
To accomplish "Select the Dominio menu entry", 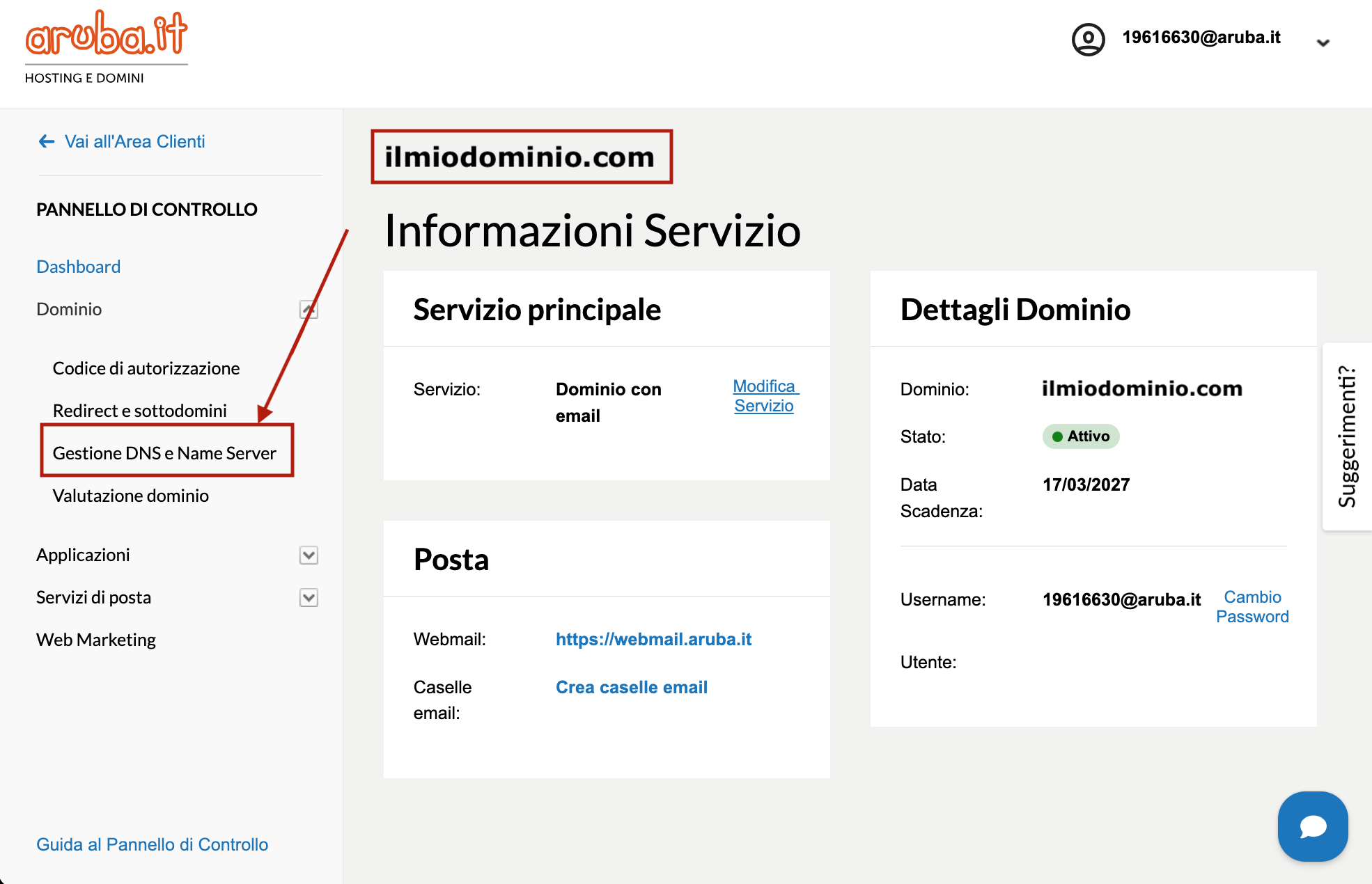I will click(69, 309).
